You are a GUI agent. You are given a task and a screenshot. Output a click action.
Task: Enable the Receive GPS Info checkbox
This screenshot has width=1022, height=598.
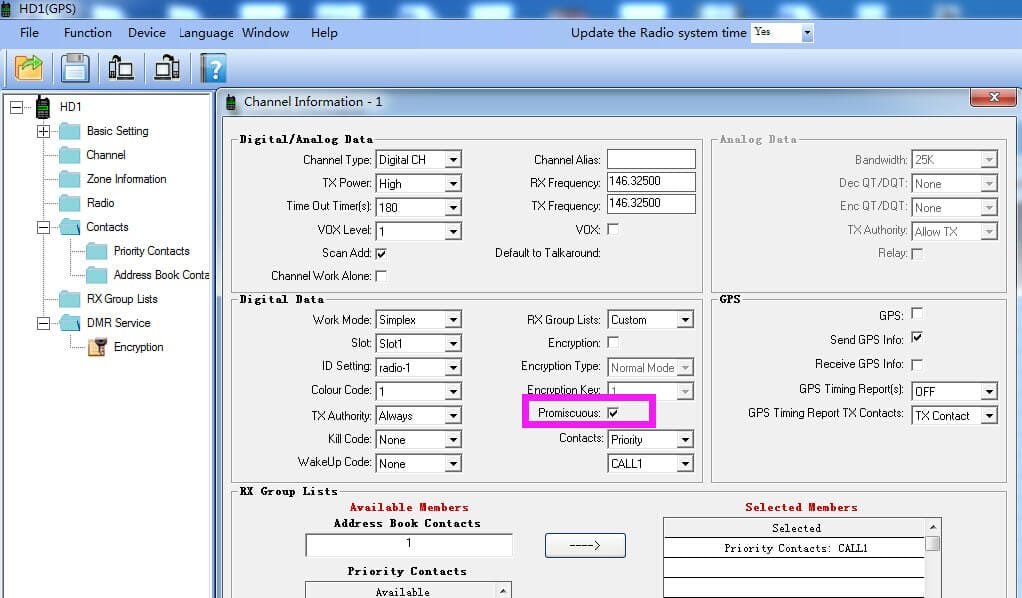pyautogui.click(x=917, y=365)
